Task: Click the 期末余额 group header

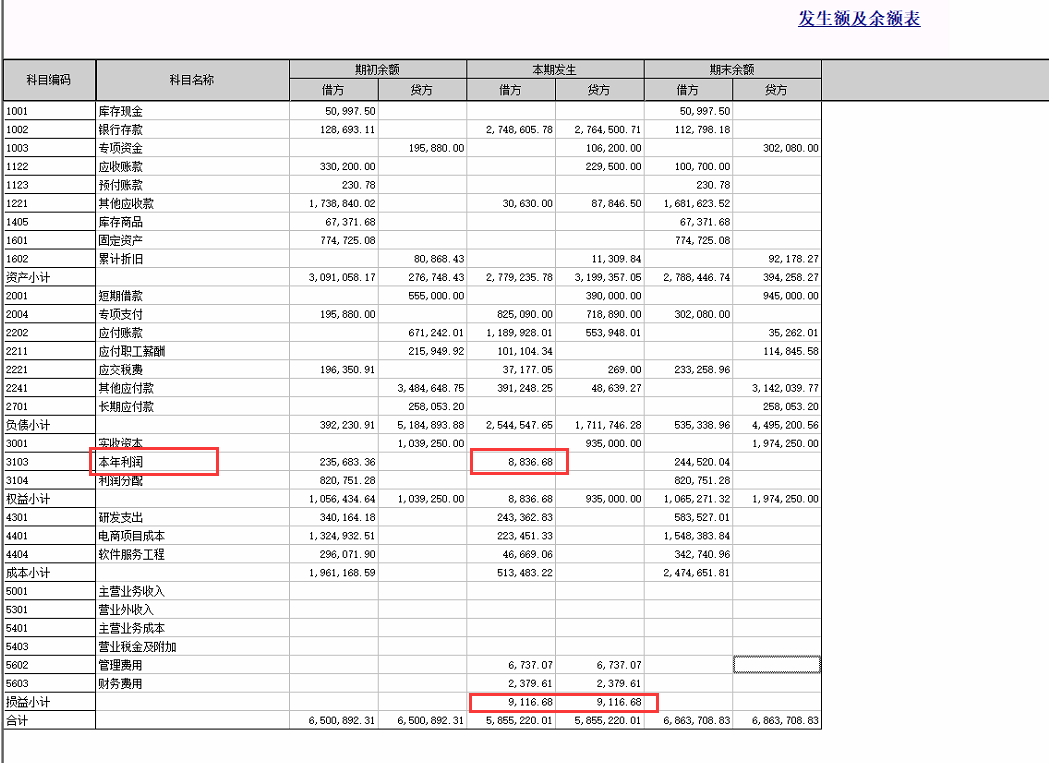Action: [732, 69]
